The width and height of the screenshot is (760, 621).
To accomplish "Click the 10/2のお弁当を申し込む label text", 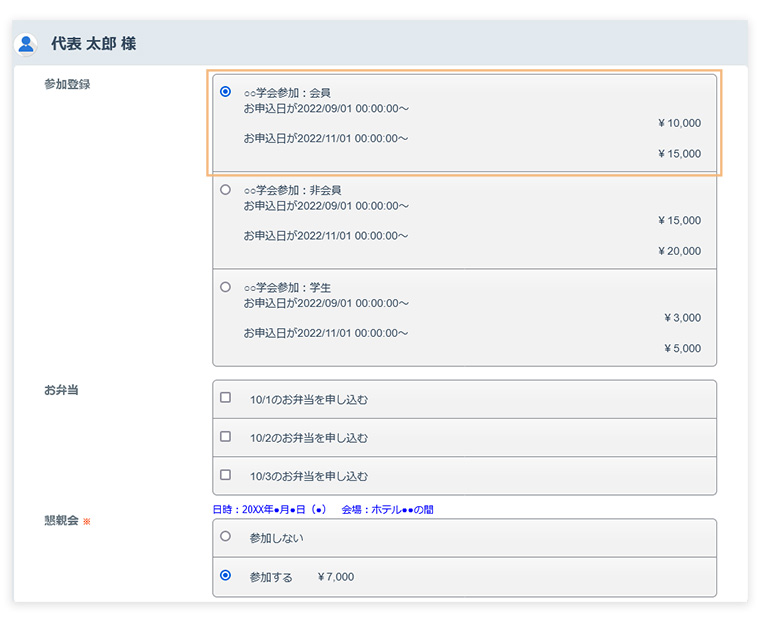I will [x=309, y=438].
